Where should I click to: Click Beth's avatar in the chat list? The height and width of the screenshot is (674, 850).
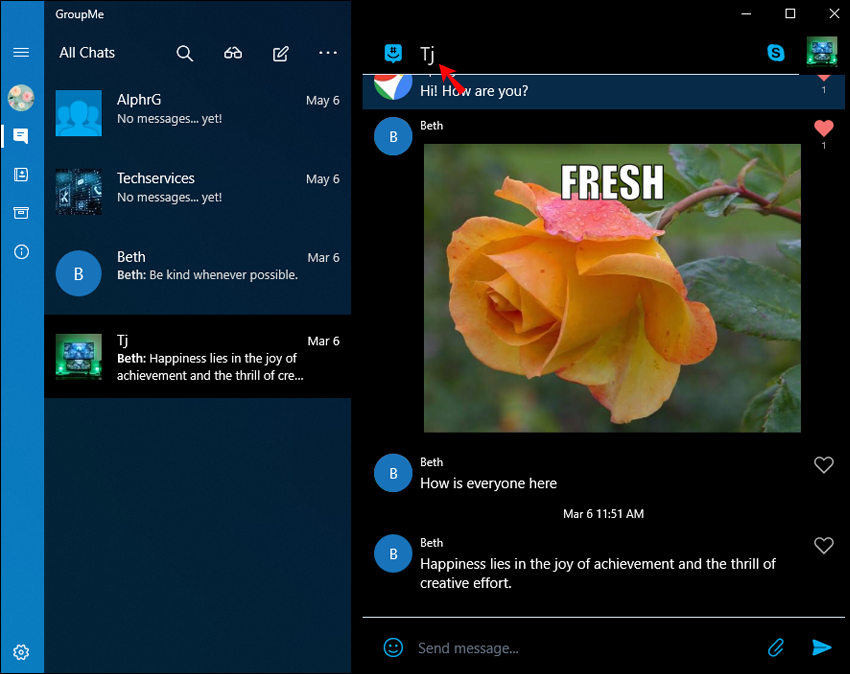click(x=79, y=273)
